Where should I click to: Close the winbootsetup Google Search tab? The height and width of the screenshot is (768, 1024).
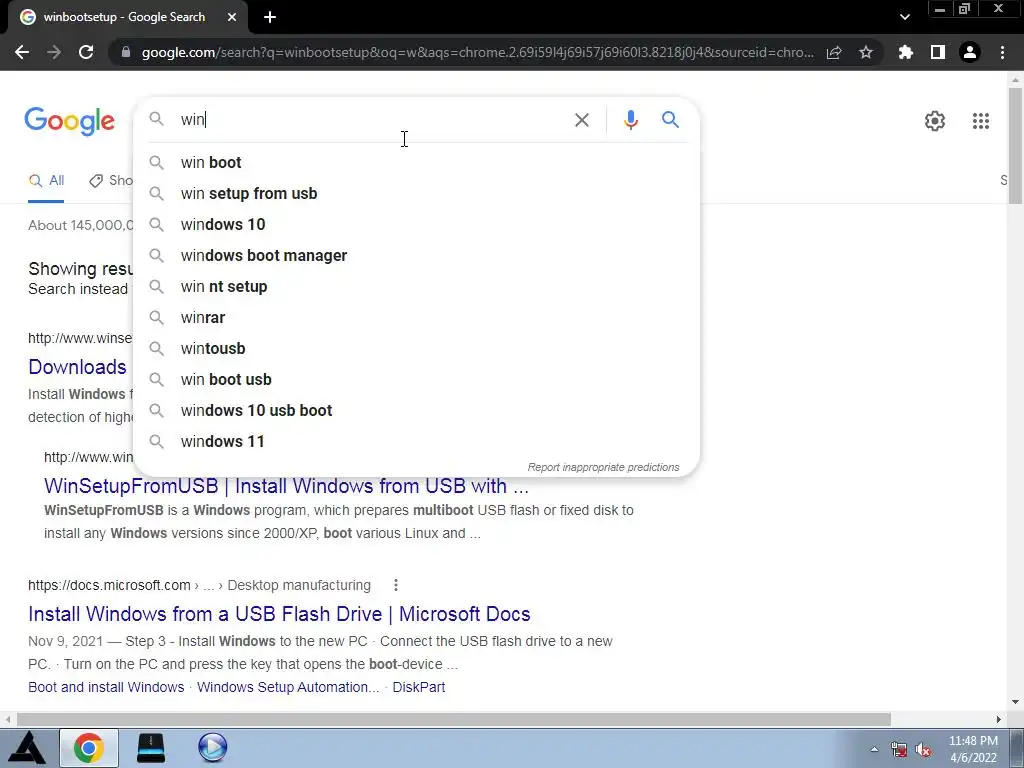[x=232, y=17]
